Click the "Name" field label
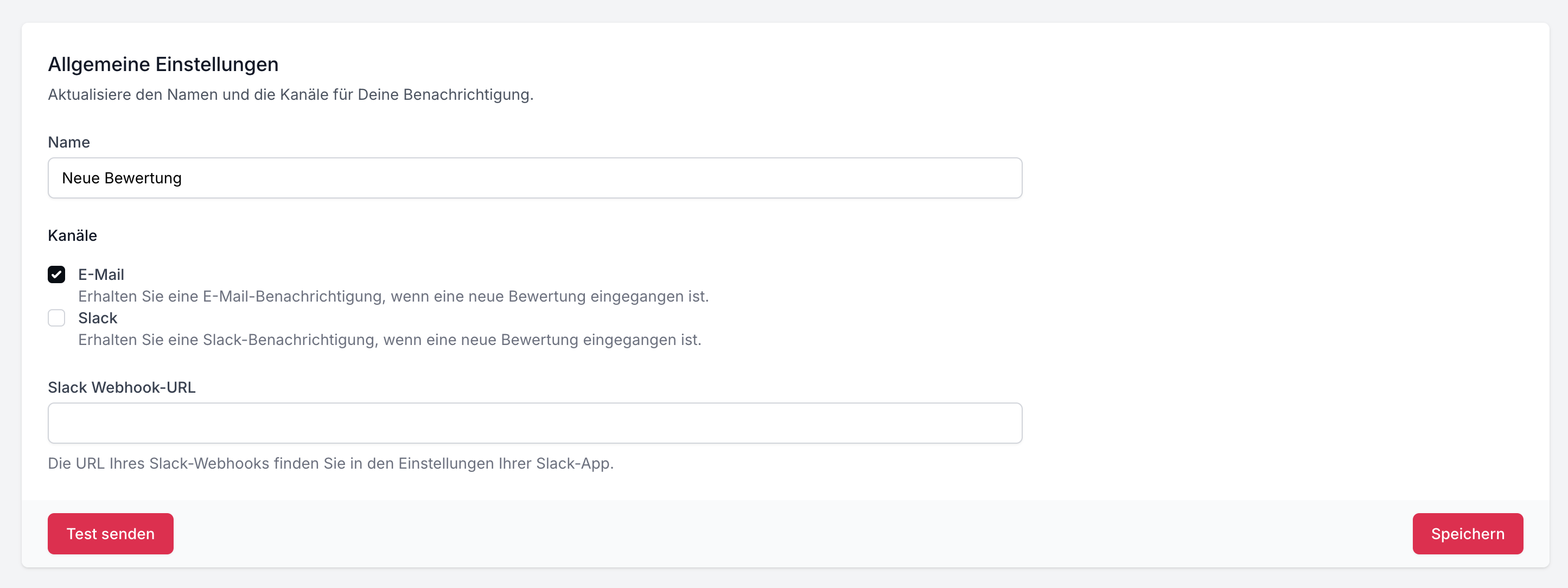The image size is (1568, 588). [x=69, y=143]
